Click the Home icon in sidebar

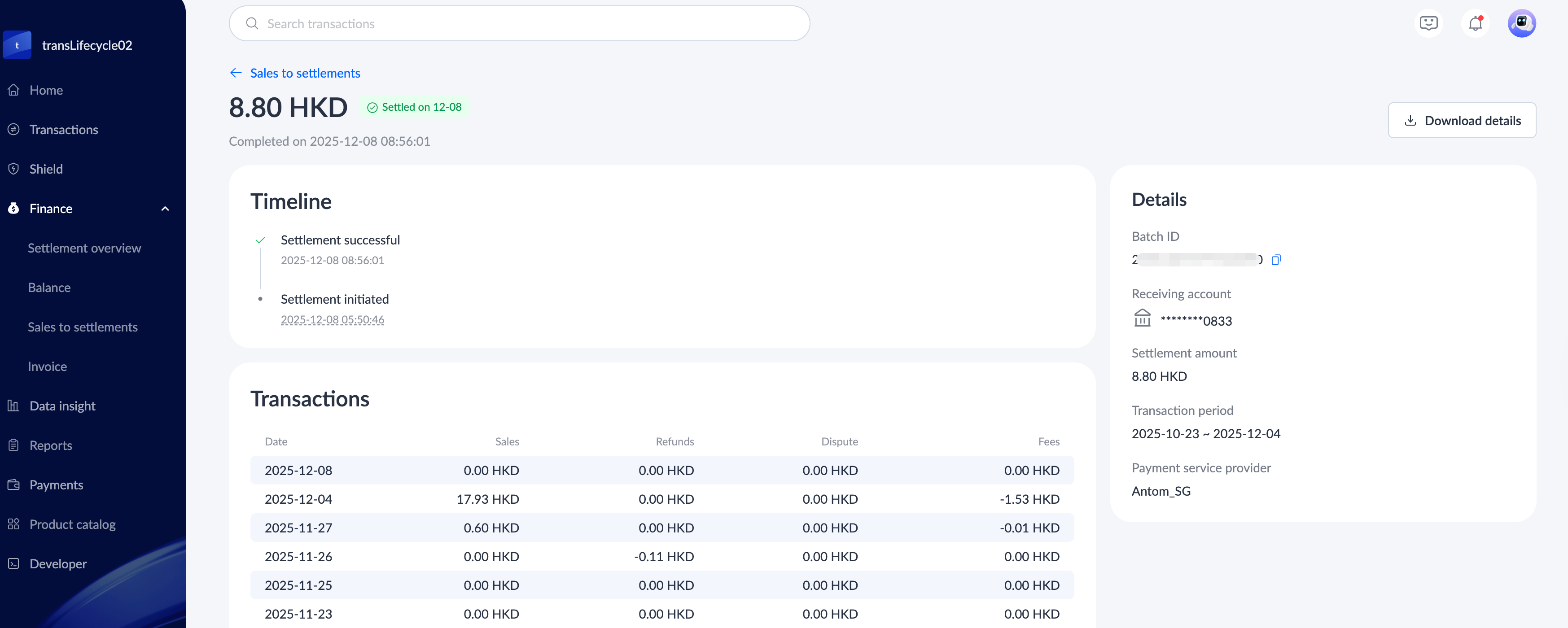(x=13, y=90)
